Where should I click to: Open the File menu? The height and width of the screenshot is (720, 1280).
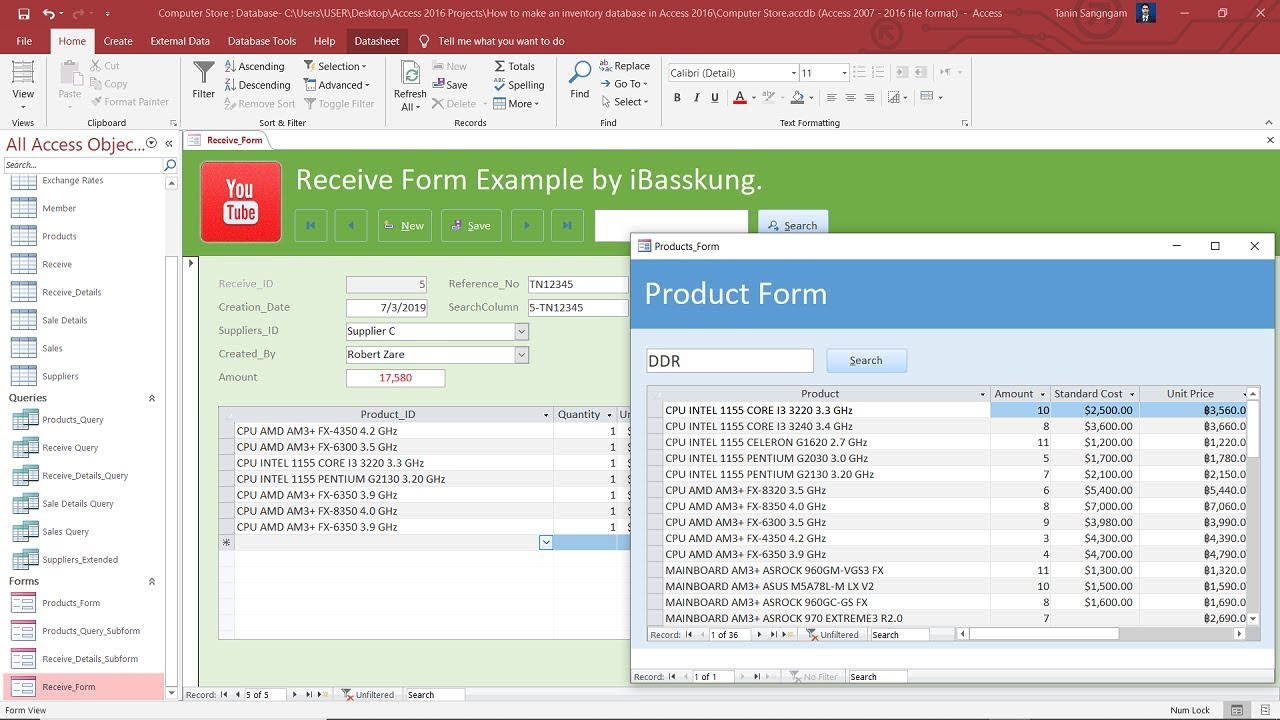(x=24, y=41)
